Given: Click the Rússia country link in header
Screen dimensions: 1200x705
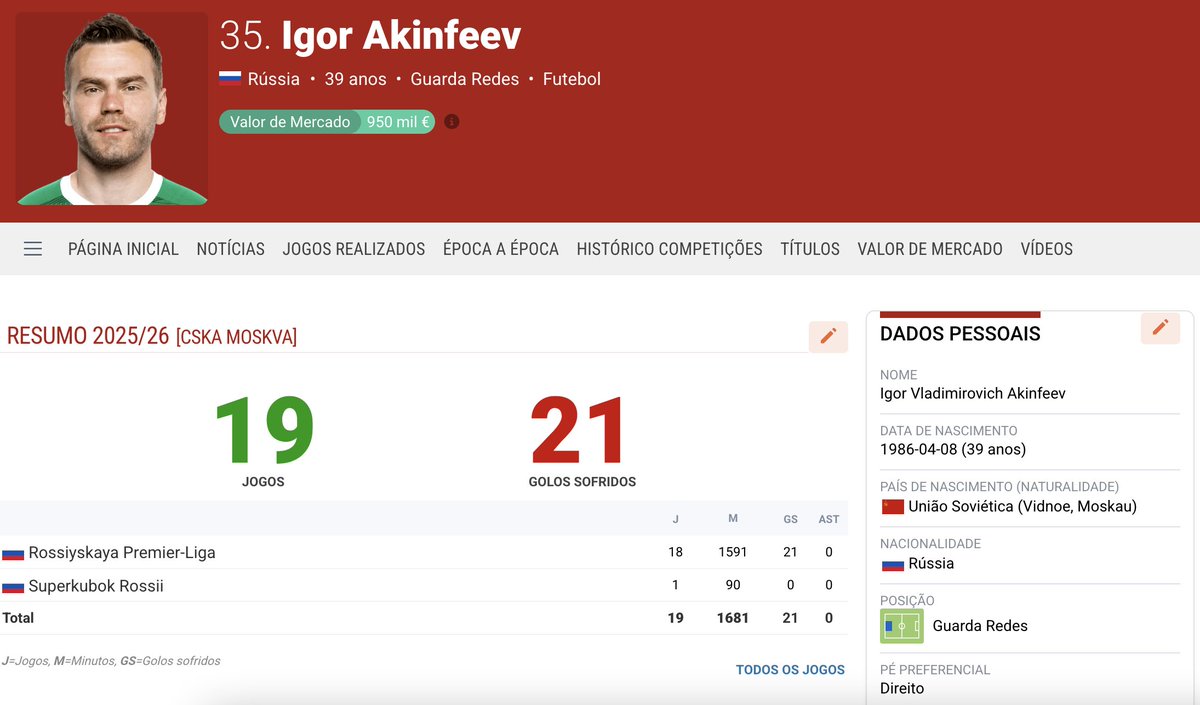Looking at the screenshot, I should tap(273, 79).
